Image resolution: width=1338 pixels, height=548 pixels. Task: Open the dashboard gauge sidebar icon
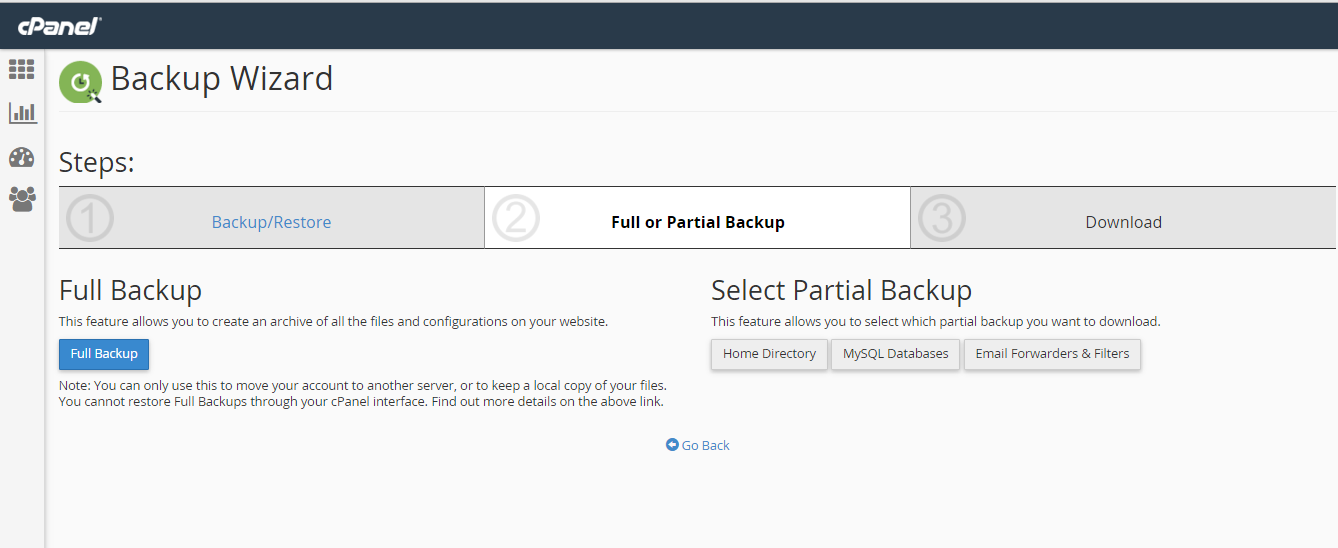21,157
